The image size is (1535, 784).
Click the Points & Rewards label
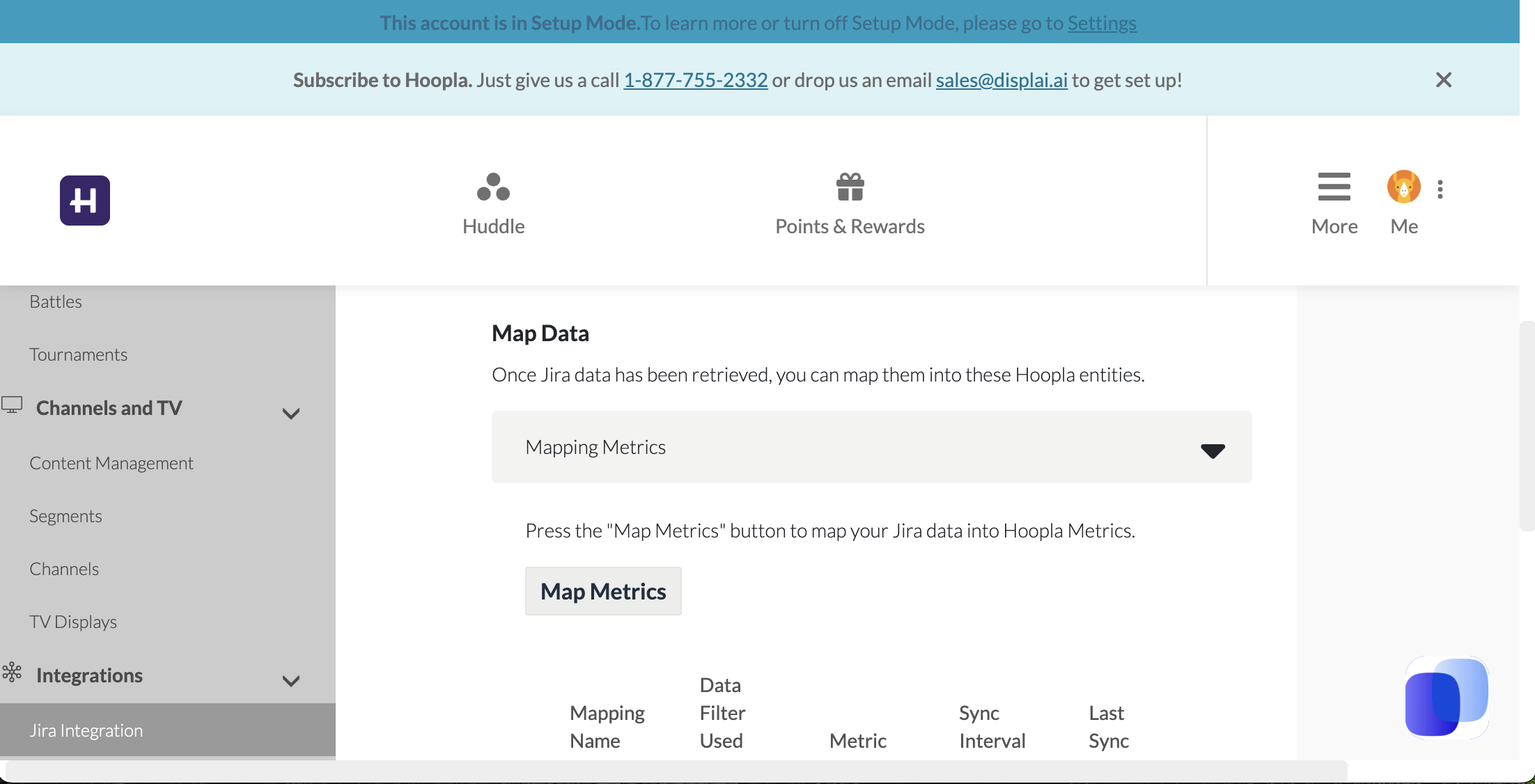click(x=850, y=226)
